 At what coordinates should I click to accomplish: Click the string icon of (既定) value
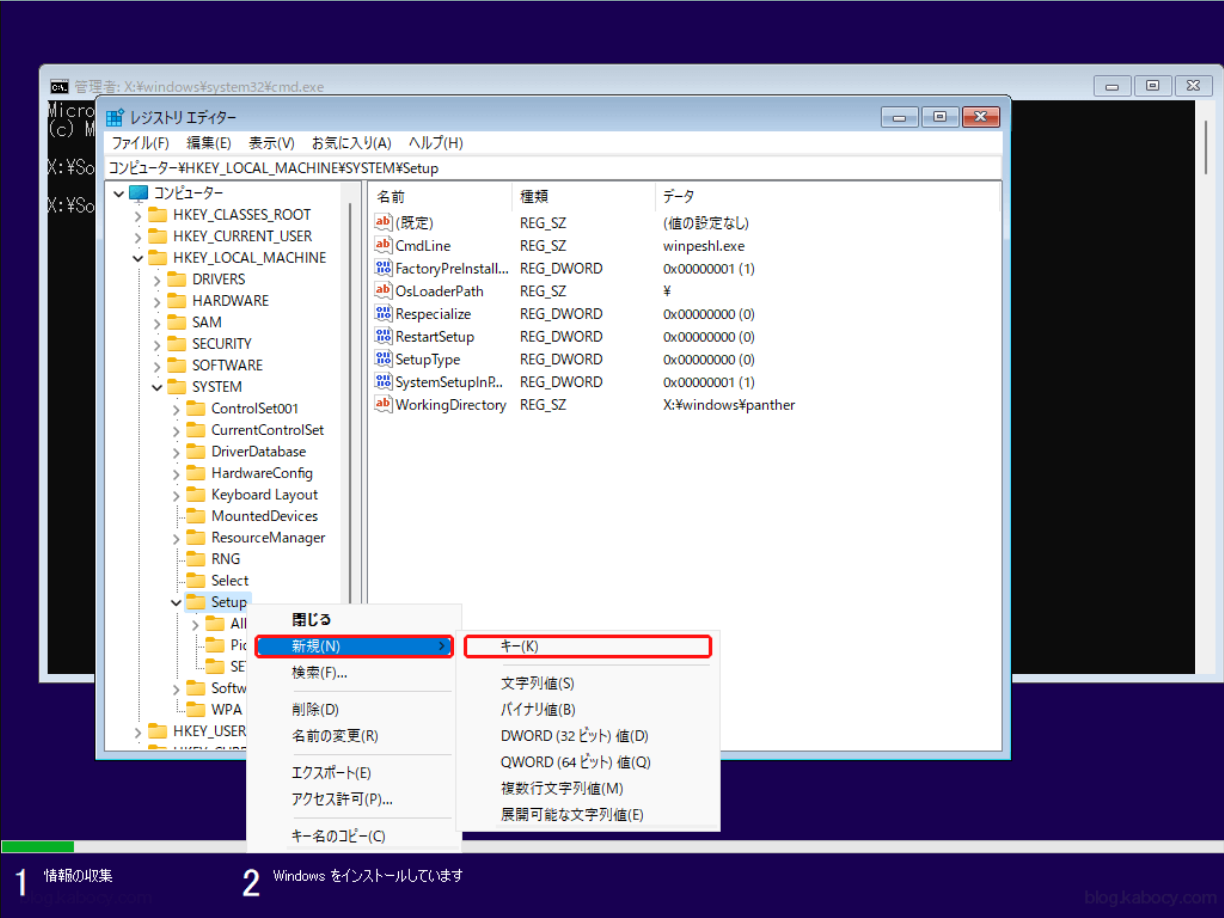point(383,222)
